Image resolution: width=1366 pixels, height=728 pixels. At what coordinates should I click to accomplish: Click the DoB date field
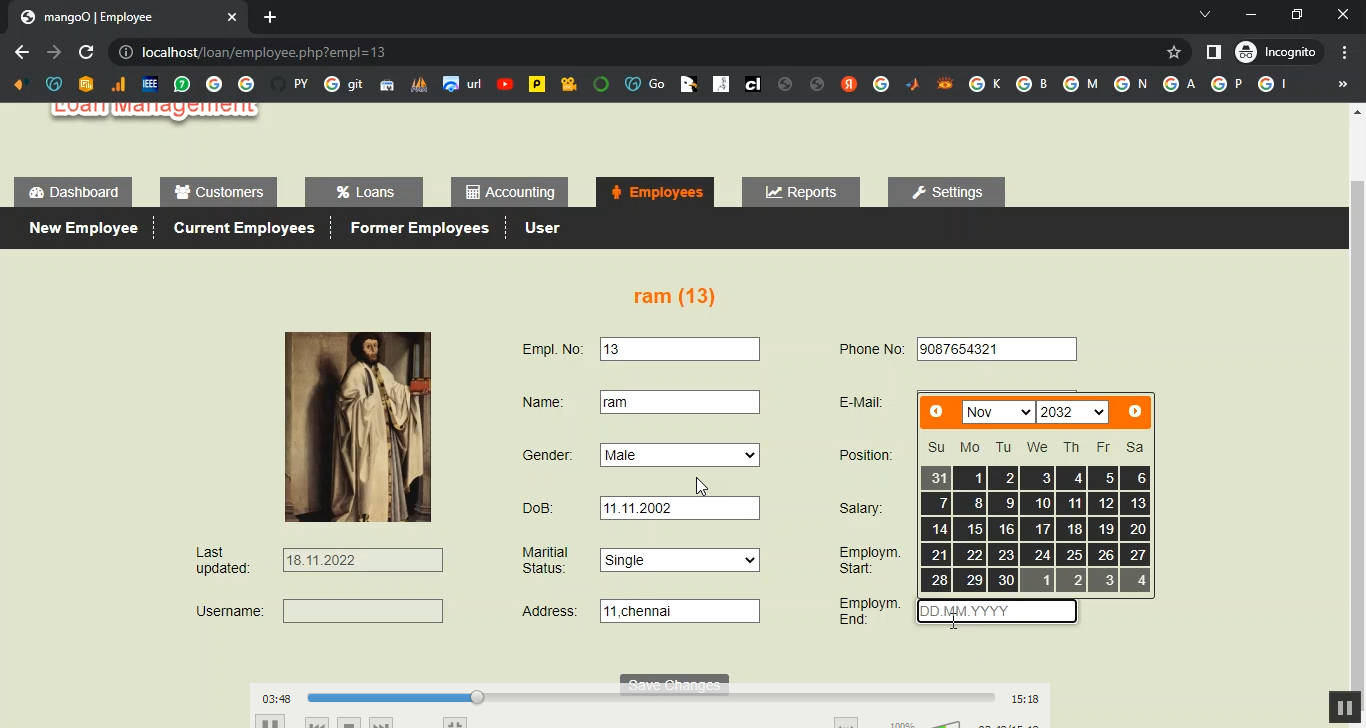tap(680, 508)
